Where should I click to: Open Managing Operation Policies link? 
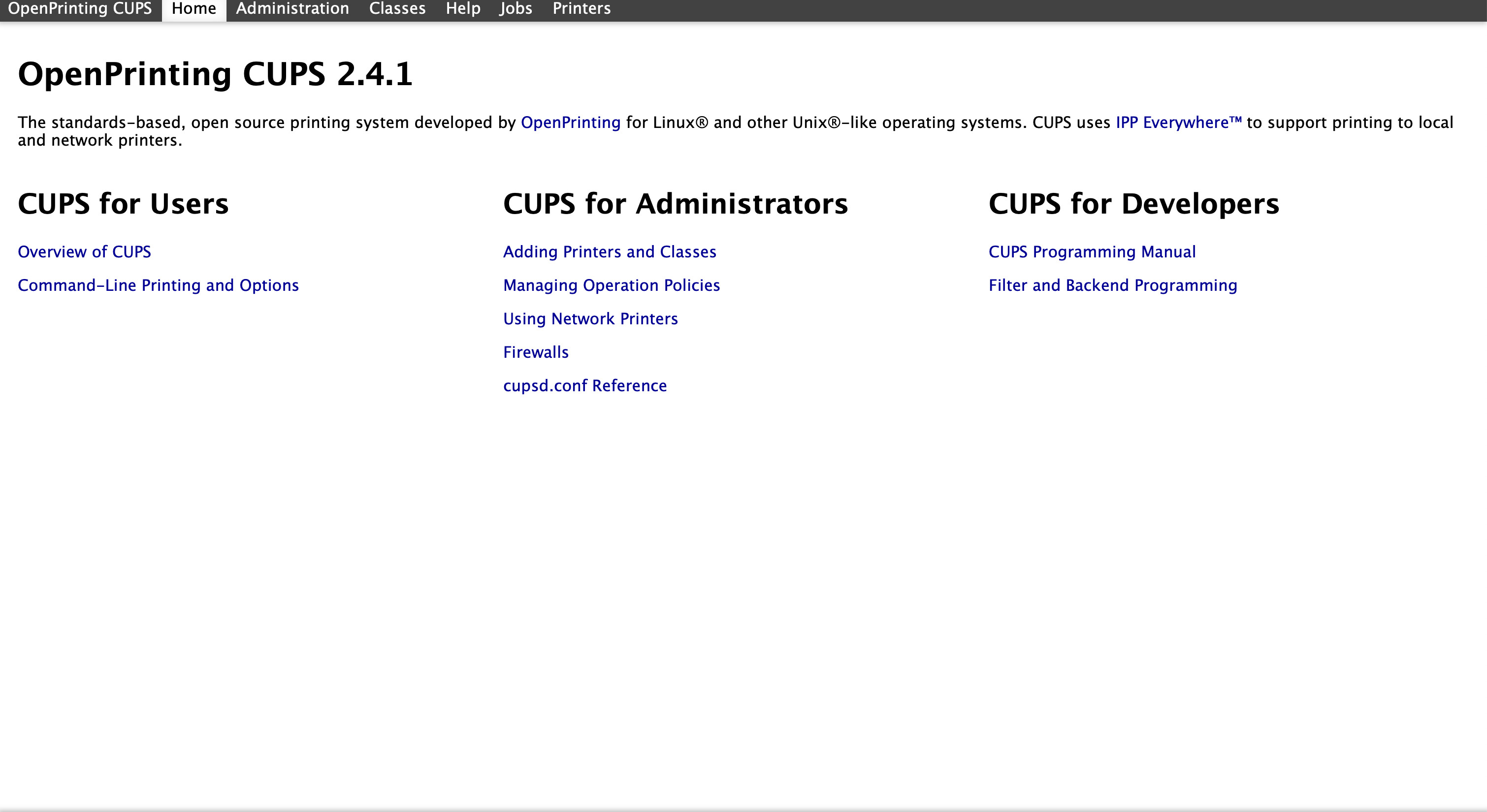point(612,285)
